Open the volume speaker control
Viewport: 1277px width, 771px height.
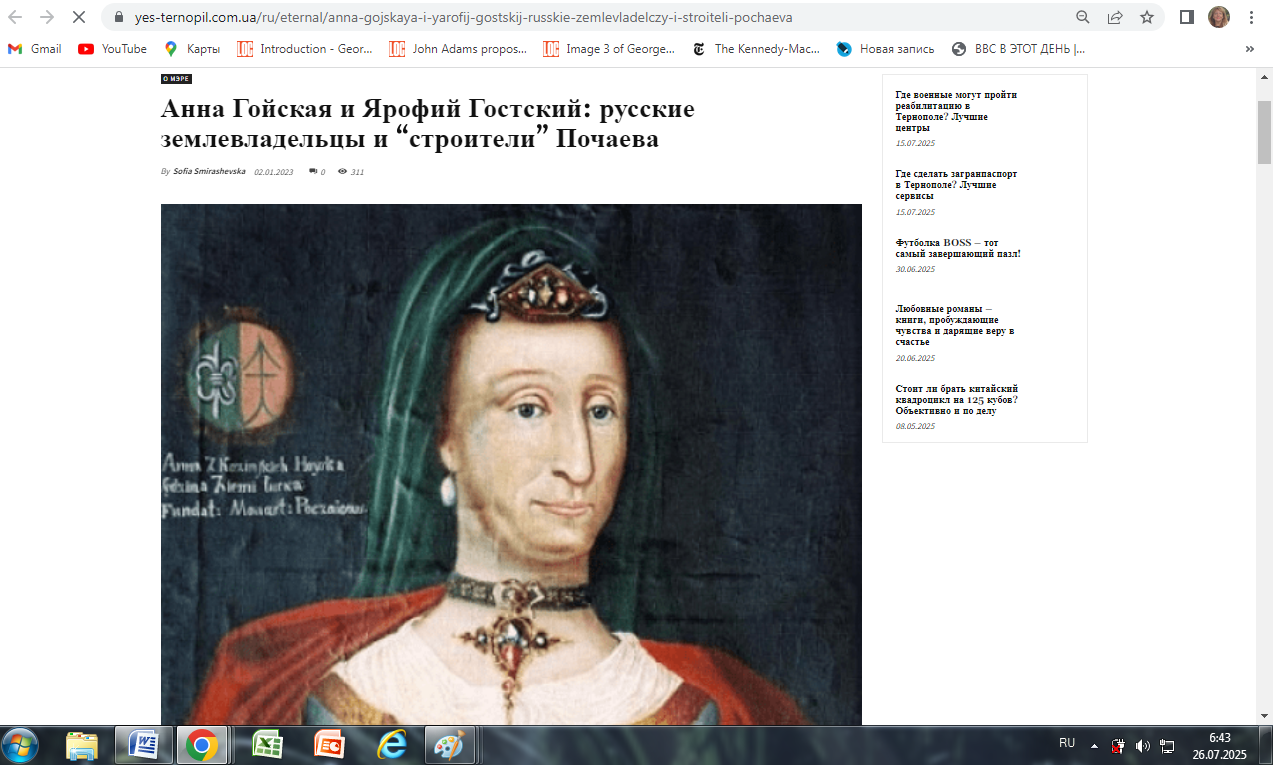1143,746
